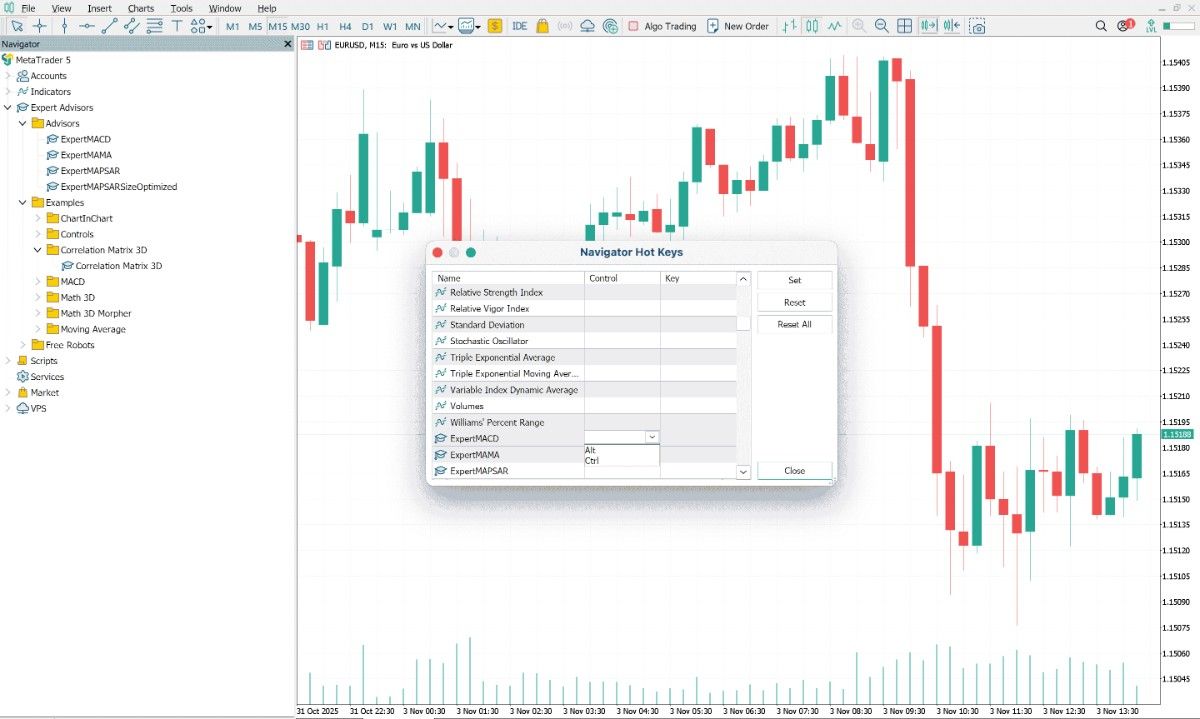Toggle chart auto scroll
Viewport: 1200px width, 719px height.
pos(928,26)
